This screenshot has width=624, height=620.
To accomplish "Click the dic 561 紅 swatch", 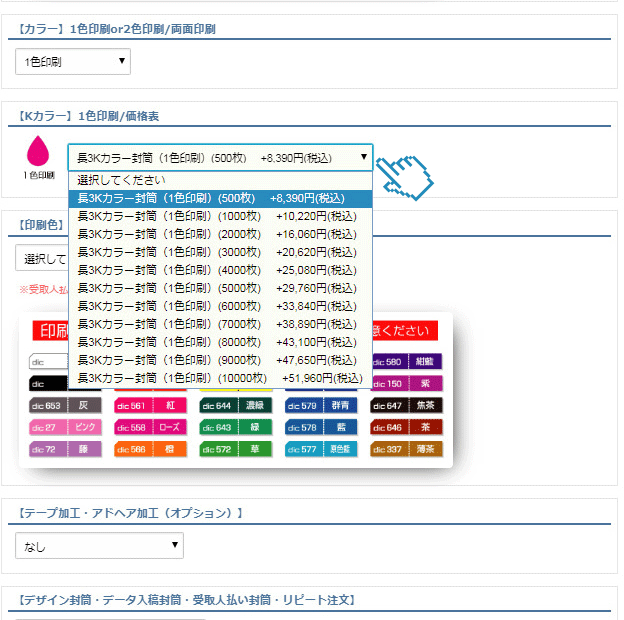I will click(150, 406).
